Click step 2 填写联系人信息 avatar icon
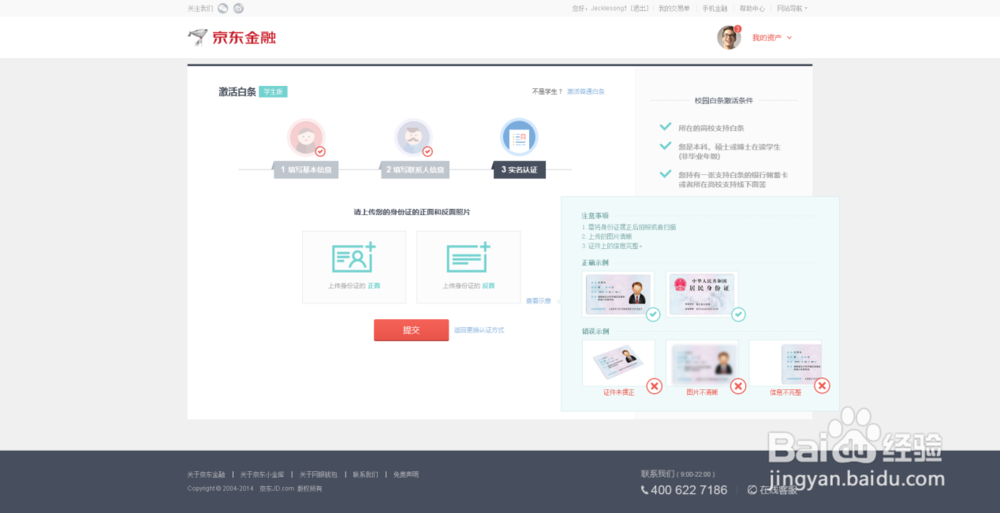The image size is (1000, 513). pyautogui.click(x=413, y=137)
